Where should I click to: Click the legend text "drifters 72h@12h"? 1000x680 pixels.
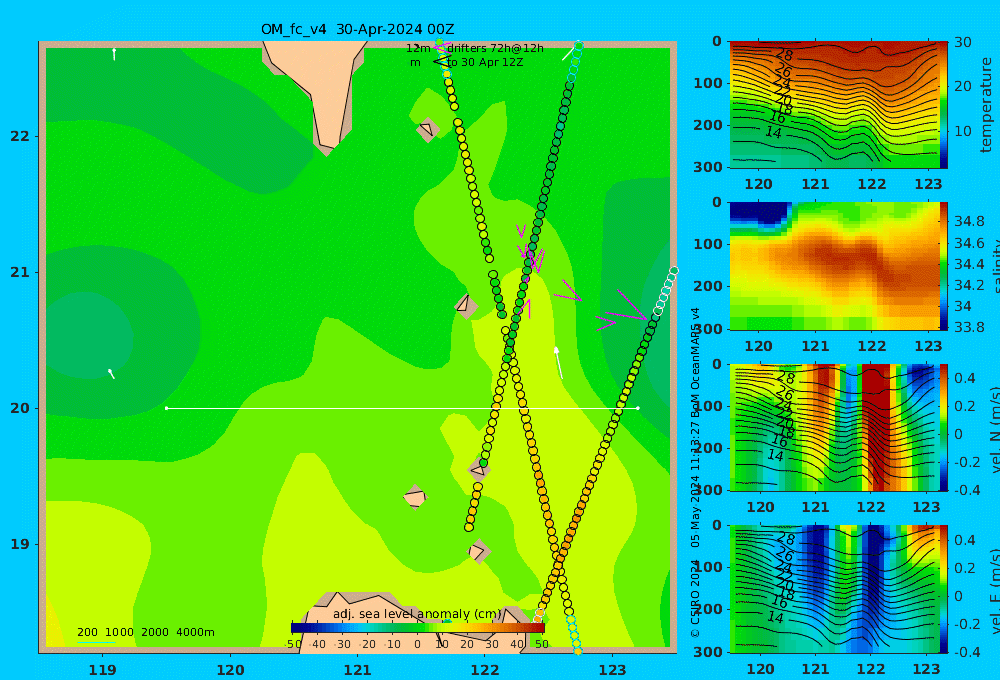(x=495, y=48)
